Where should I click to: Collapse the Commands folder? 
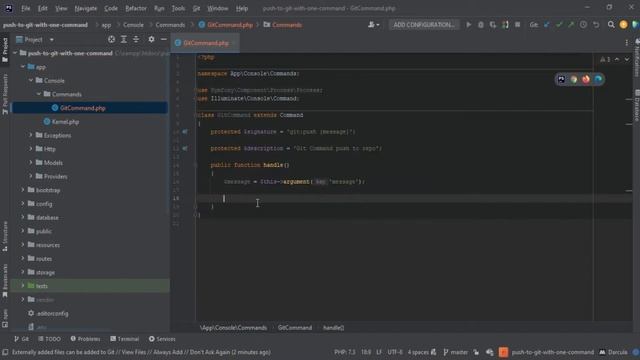coord(39,94)
